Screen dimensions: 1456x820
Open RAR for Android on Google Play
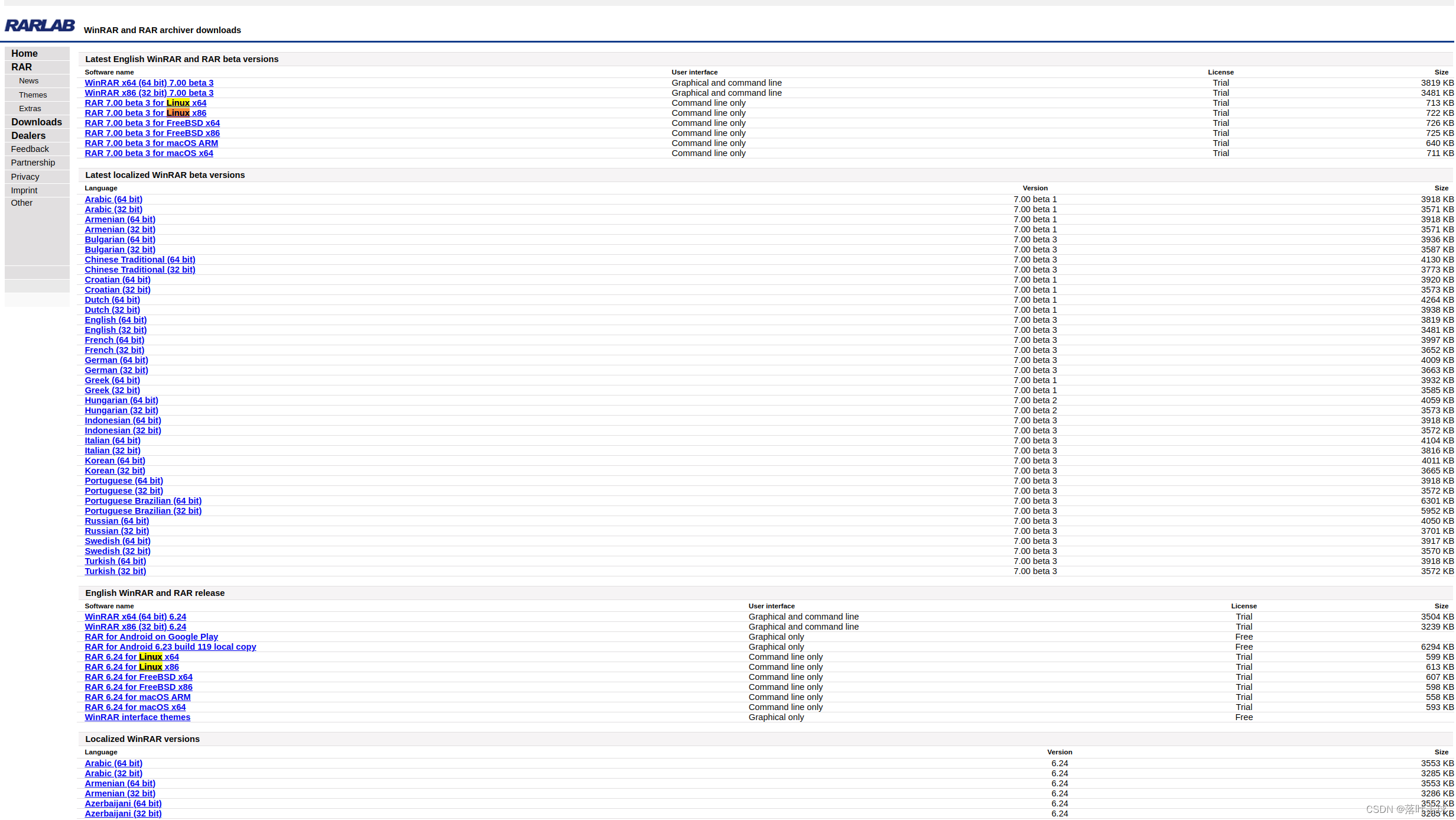click(151, 637)
